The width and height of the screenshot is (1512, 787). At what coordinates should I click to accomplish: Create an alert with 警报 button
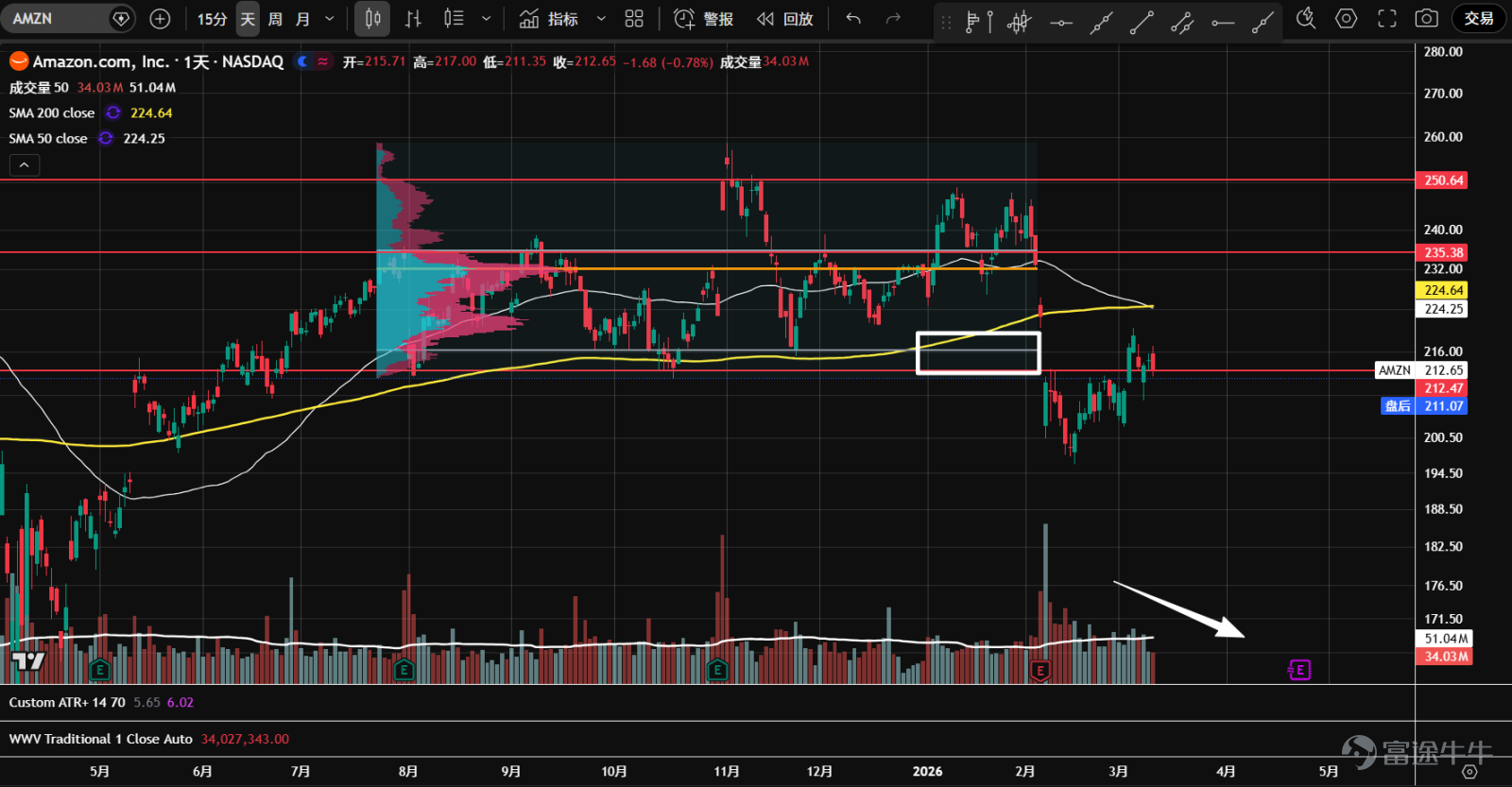(x=704, y=19)
